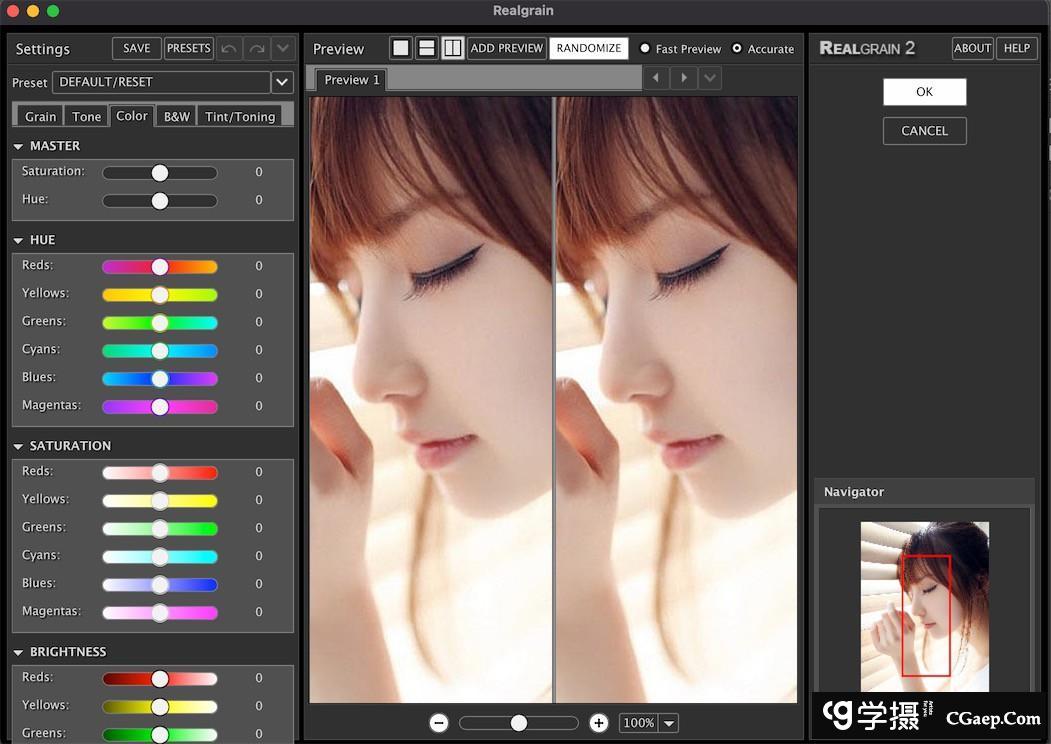The width and height of the screenshot is (1051, 744).
Task: Open the Preset dropdown list
Action: coord(282,82)
